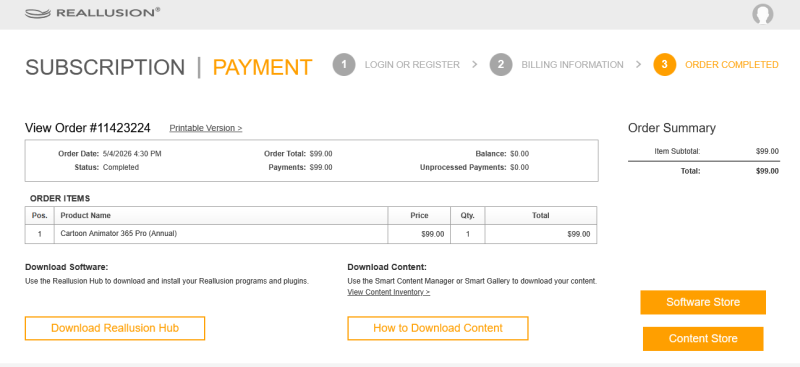Click the Reallusion logo

click(92, 13)
